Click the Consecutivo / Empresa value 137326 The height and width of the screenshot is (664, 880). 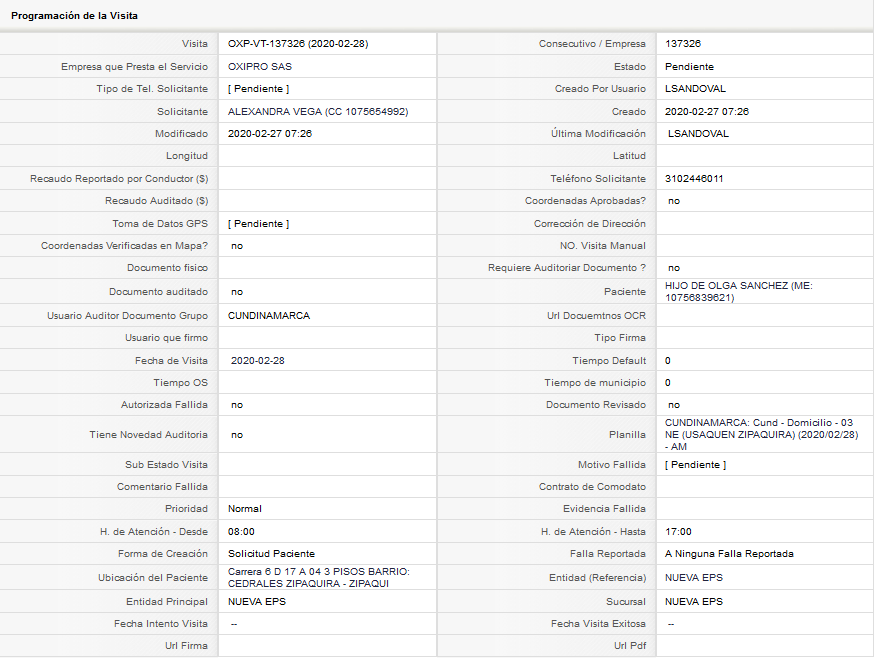point(682,44)
